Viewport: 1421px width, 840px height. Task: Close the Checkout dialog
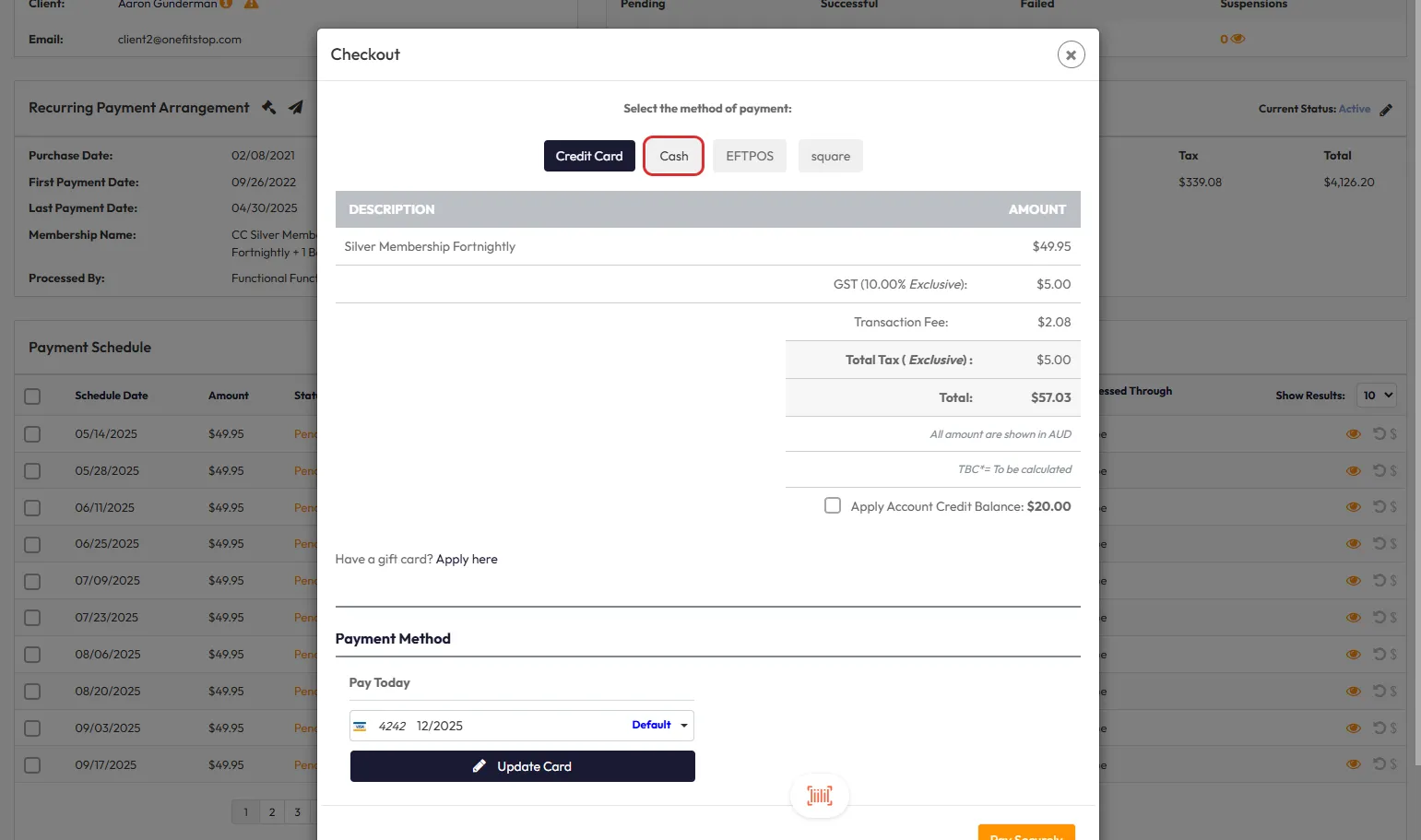pyautogui.click(x=1071, y=55)
